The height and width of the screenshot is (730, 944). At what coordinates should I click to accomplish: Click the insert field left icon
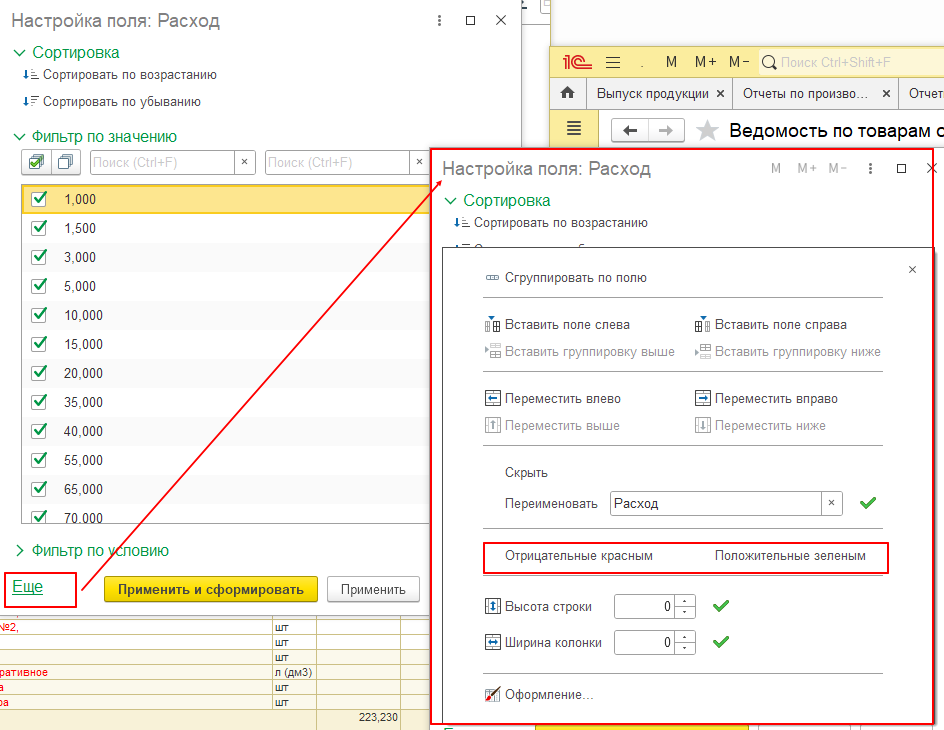492,325
